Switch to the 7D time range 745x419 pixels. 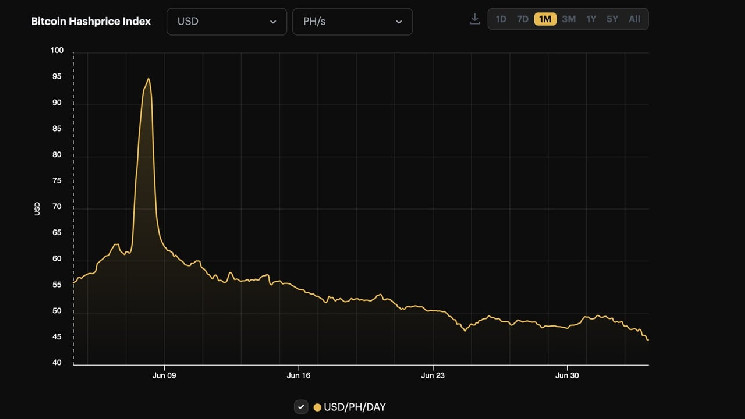523,19
